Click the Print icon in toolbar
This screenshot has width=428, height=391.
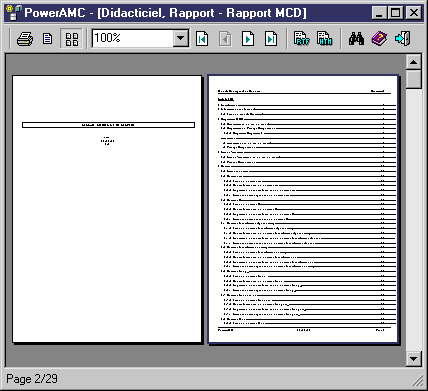(25, 39)
